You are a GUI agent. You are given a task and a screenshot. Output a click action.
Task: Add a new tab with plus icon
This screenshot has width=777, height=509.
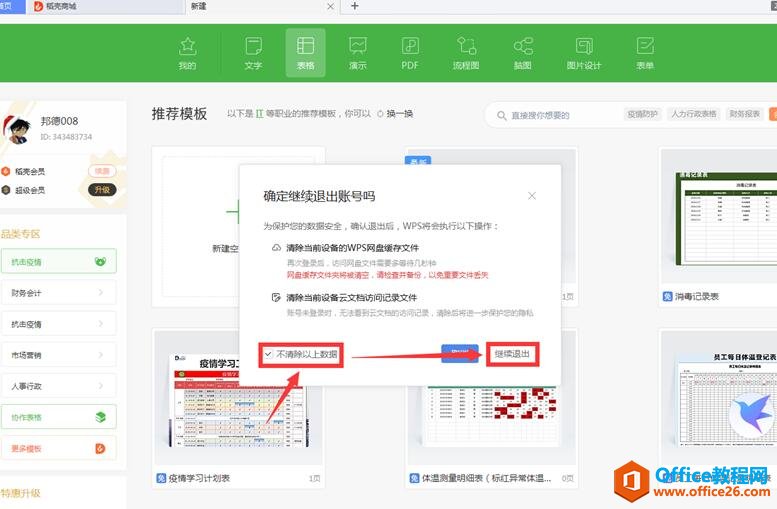click(x=355, y=6)
